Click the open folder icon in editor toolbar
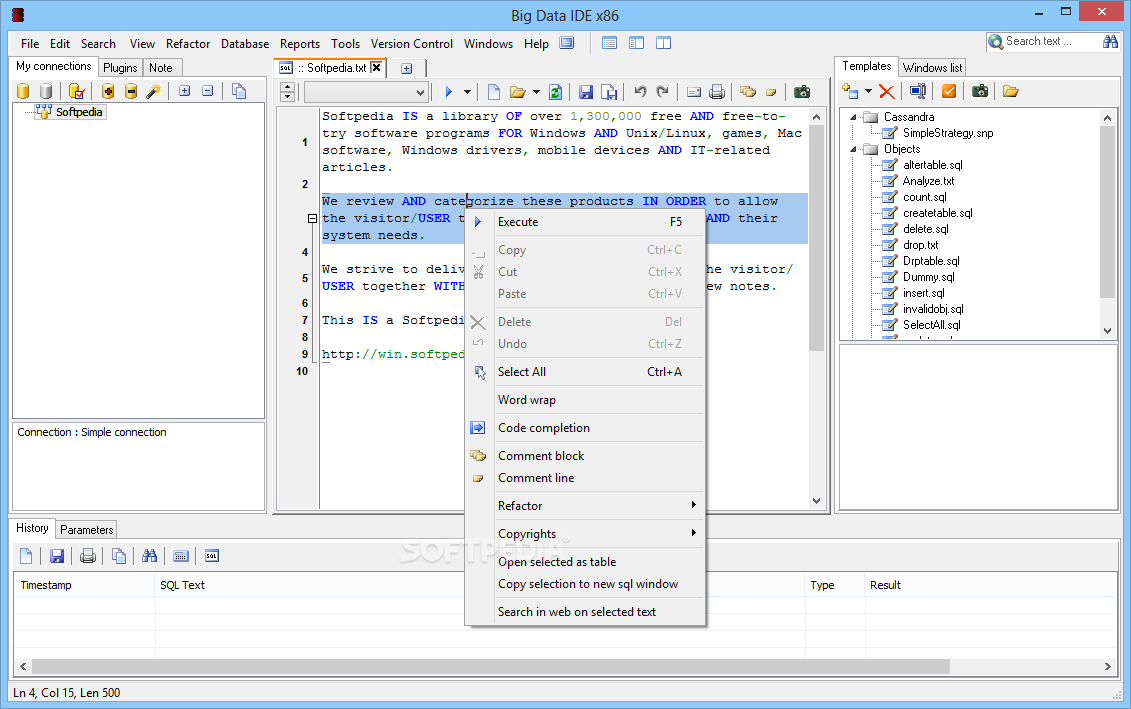The width and height of the screenshot is (1131, 709). (x=517, y=92)
